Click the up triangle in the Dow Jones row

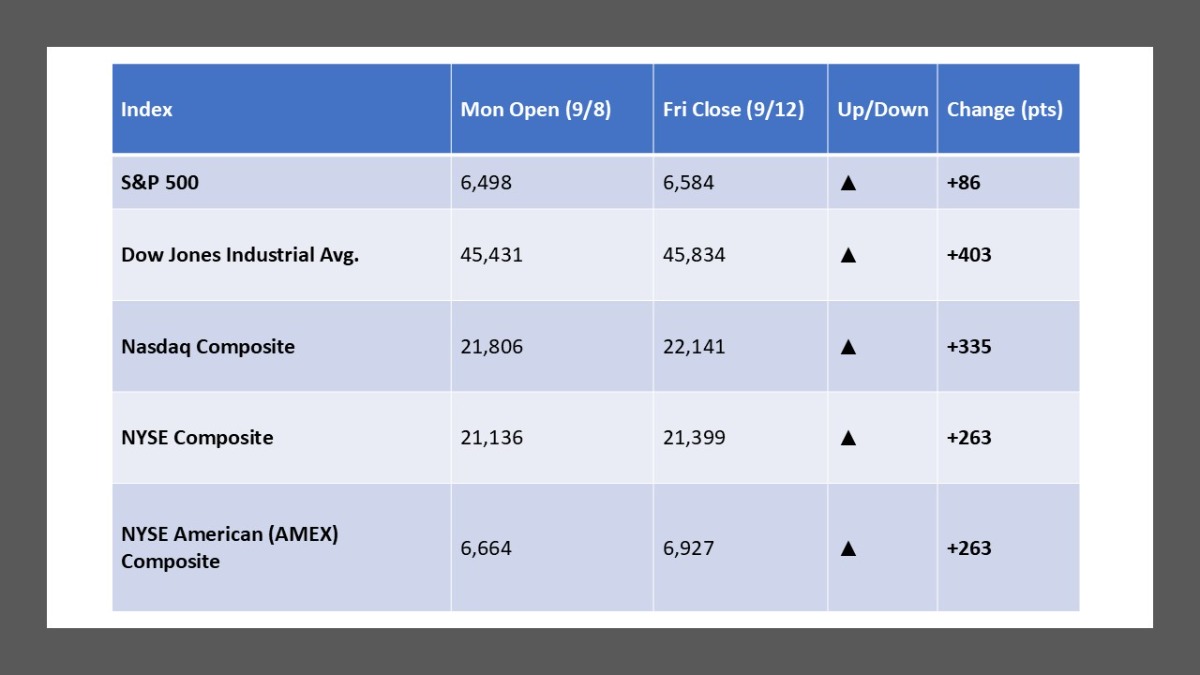pyautogui.click(x=848, y=255)
